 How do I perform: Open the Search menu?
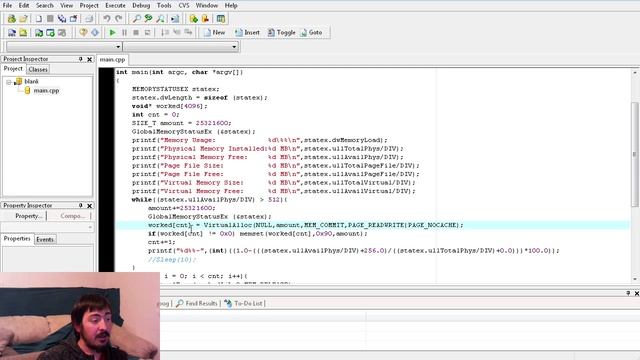44,5
